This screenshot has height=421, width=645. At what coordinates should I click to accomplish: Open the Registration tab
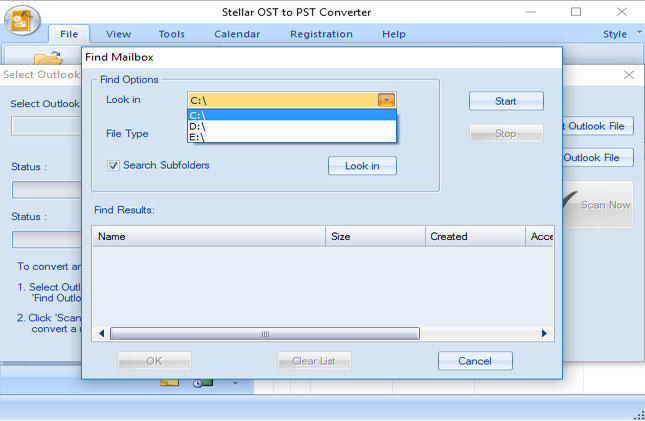(321, 34)
